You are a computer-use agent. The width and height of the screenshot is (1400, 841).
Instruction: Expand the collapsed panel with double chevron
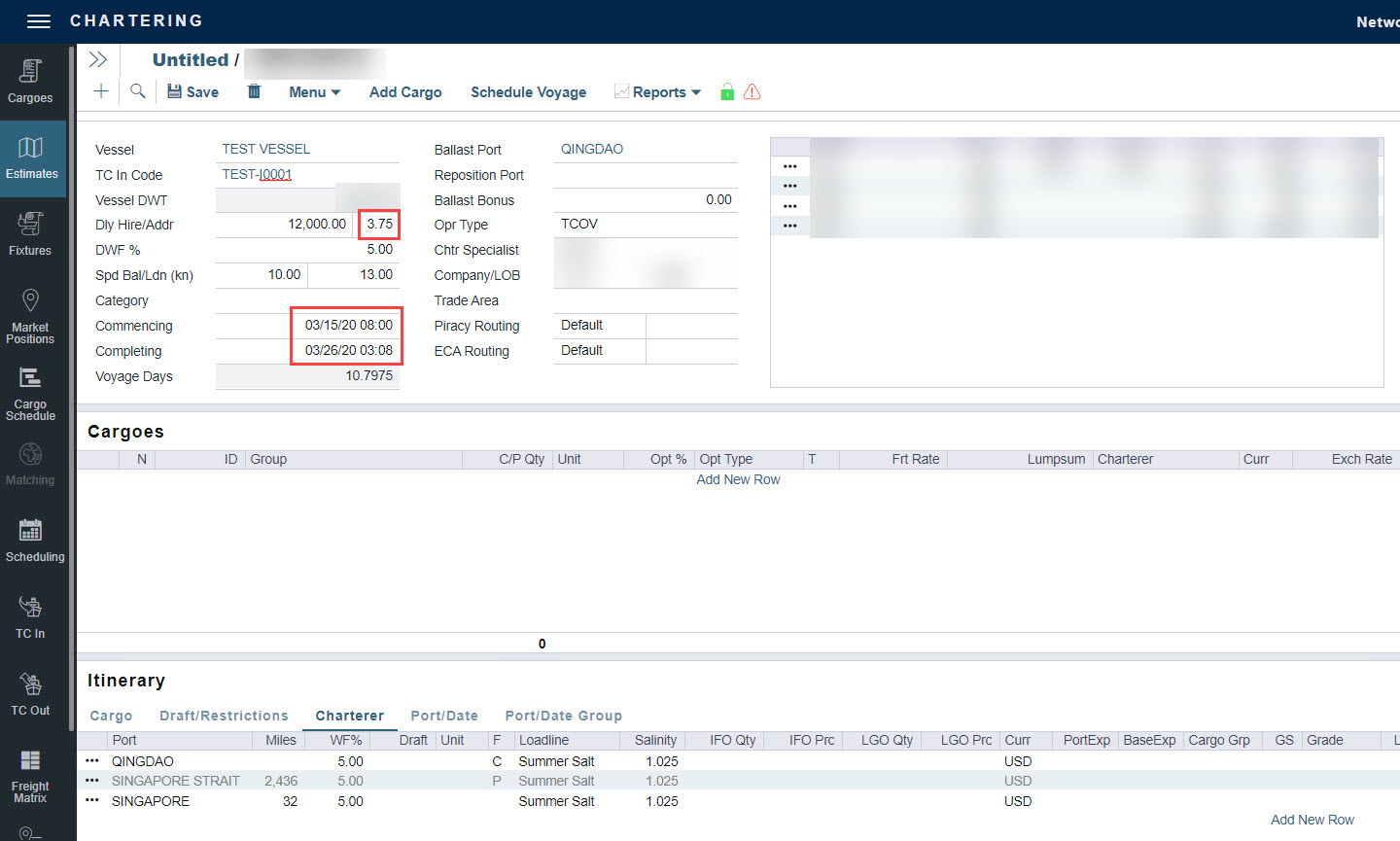(97, 59)
